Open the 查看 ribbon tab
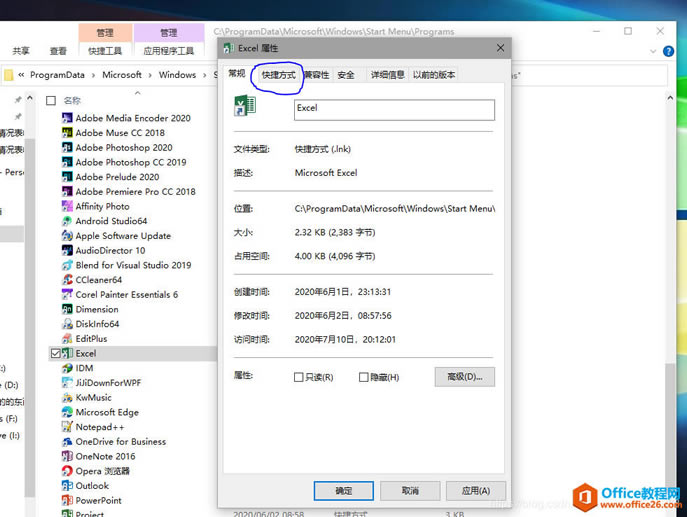Viewport: 687px width, 517px height. point(58,51)
